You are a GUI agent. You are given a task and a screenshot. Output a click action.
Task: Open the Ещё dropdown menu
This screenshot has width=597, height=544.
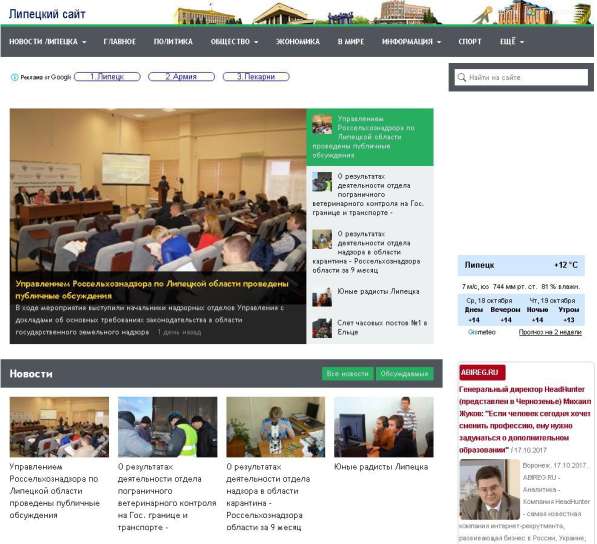(x=512, y=42)
